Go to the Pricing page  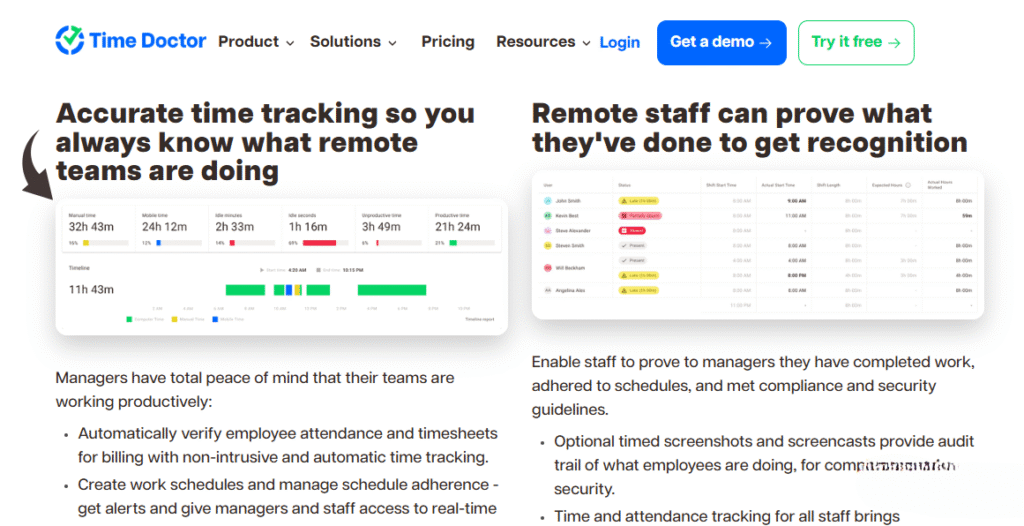point(448,42)
